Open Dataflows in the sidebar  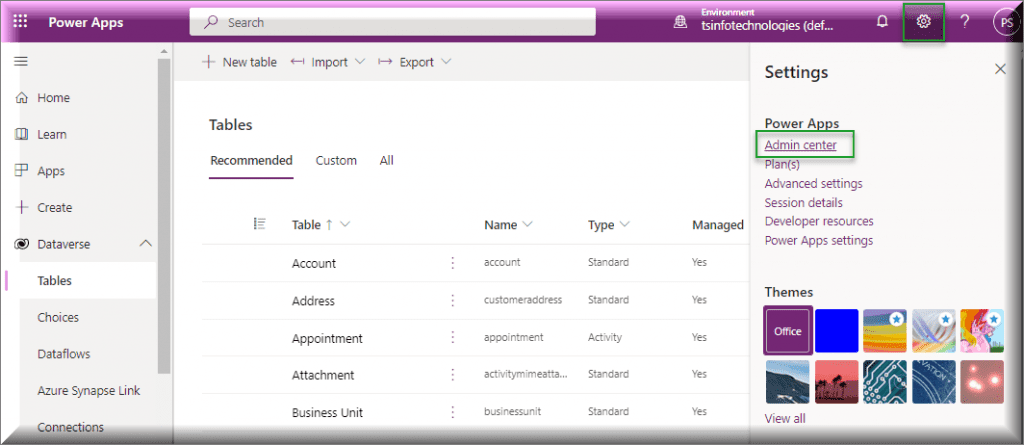[x=64, y=354]
